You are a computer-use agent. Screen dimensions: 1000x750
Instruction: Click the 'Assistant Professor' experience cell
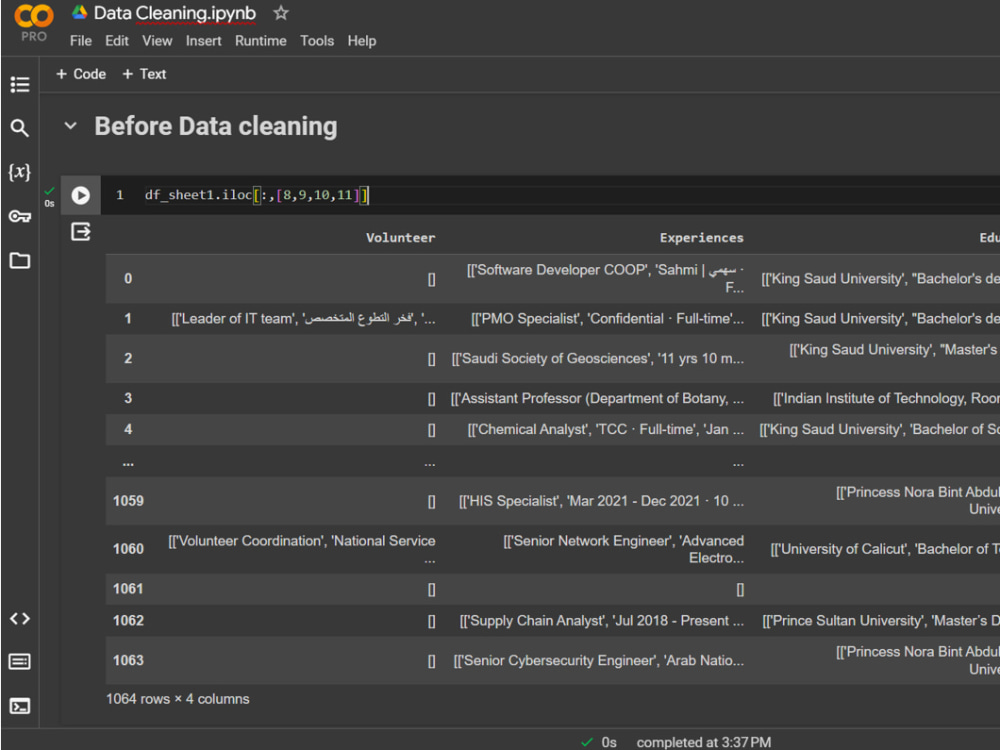coord(597,399)
